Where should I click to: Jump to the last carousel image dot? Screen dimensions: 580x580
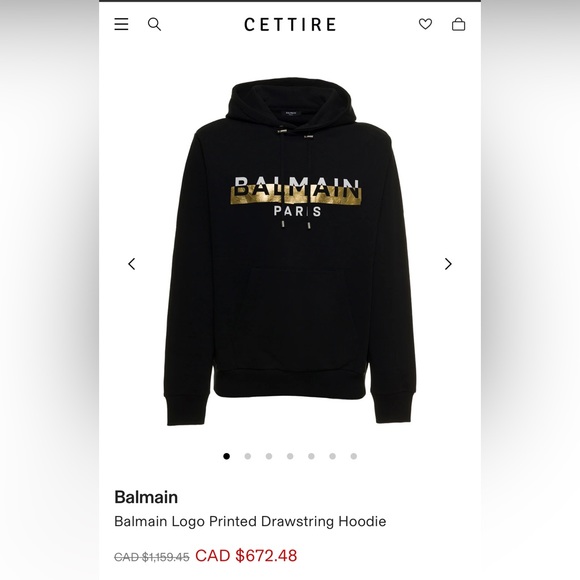pos(354,456)
